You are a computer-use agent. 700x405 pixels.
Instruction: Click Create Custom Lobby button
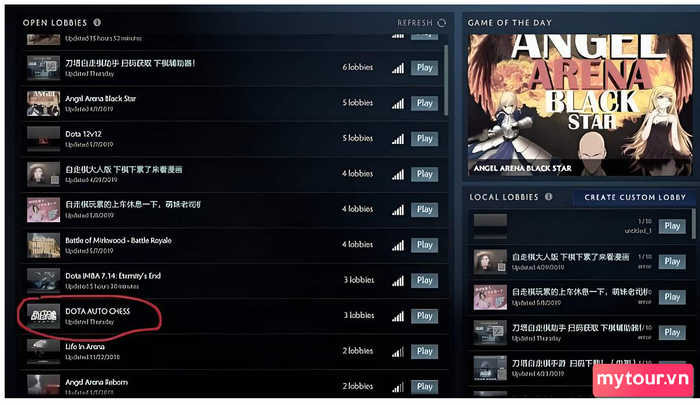tap(634, 197)
